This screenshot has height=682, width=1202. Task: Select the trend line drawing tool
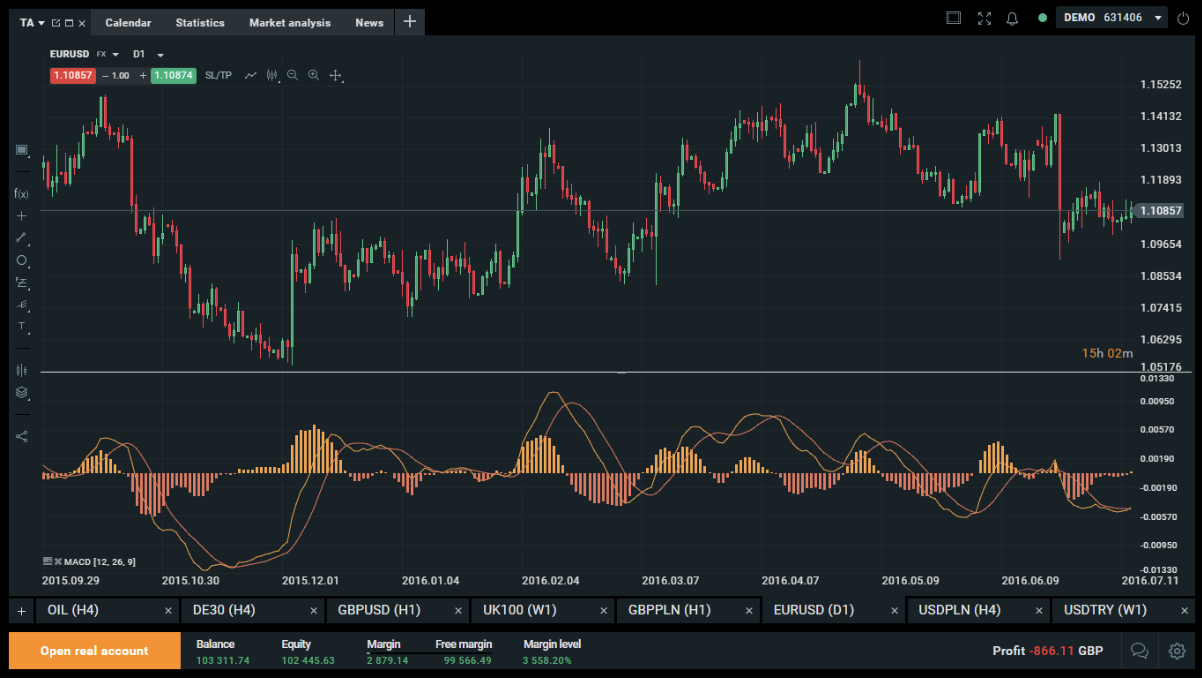click(21, 238)
